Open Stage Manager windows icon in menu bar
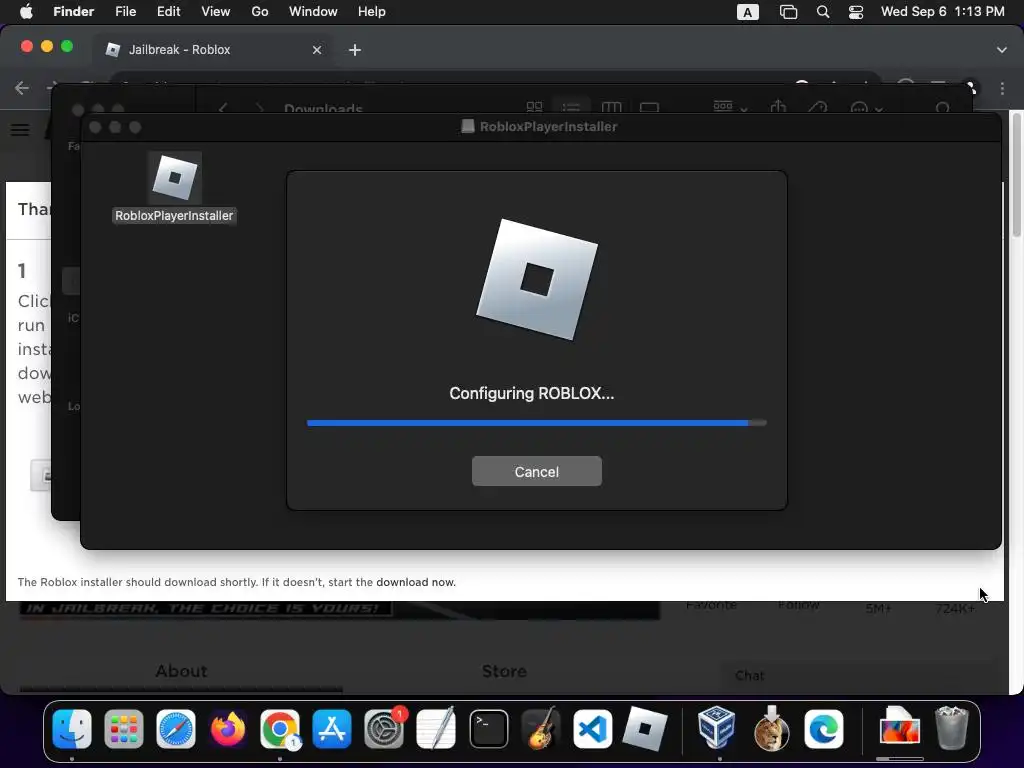 tap(788, 12)
